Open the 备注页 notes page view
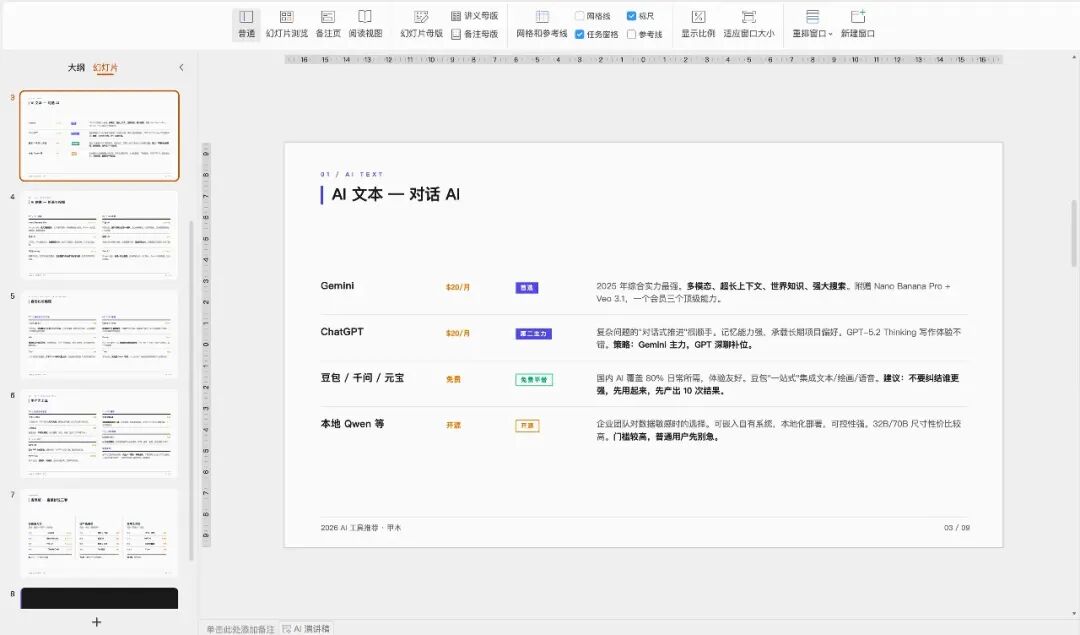1080x635 pixels. coord(328,24)
